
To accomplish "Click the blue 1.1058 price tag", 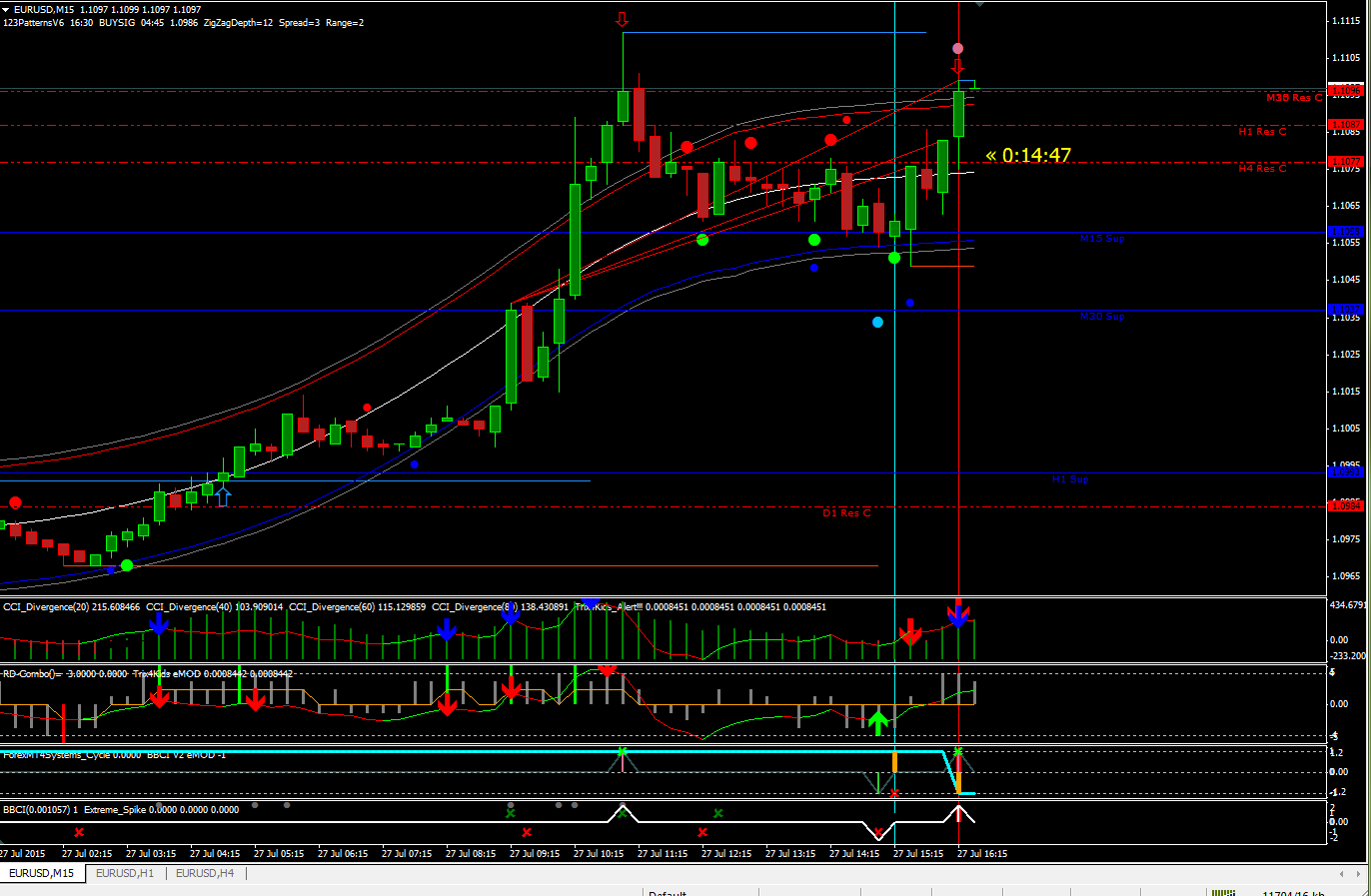I will (x=1346, y=232).
